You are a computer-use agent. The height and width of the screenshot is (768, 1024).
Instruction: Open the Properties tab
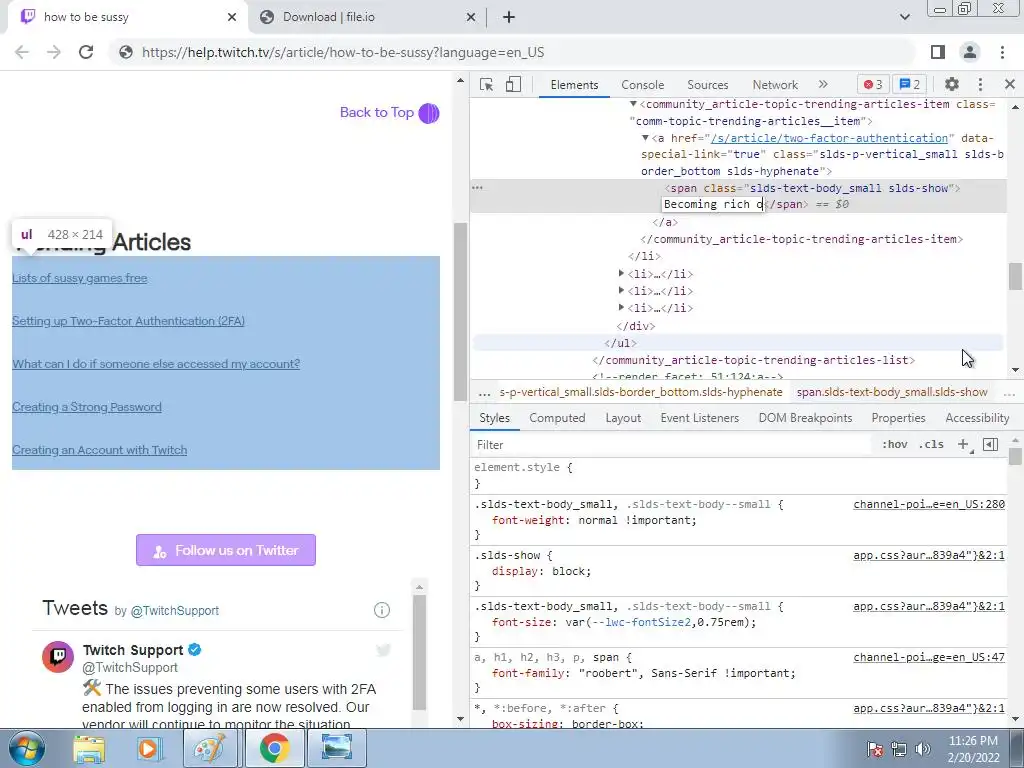(898, 418)
